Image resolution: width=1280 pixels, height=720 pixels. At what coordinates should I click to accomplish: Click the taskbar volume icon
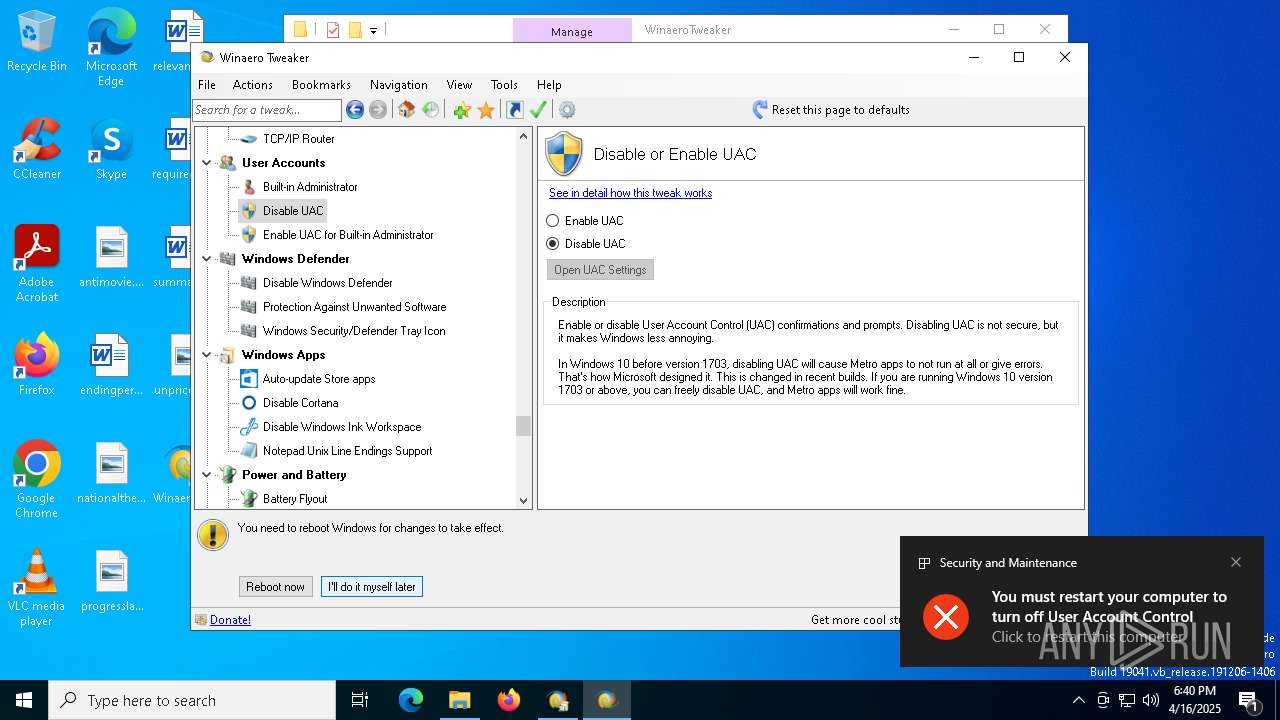1151,700
